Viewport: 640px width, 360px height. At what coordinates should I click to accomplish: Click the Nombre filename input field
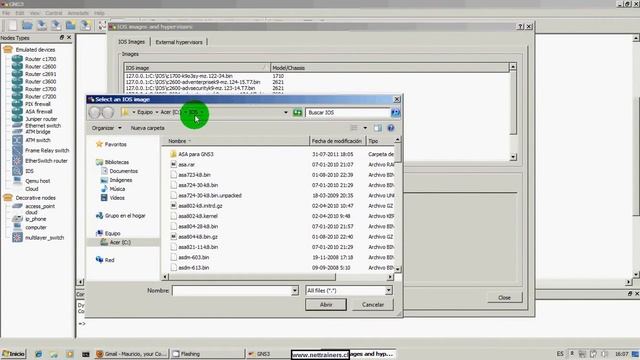[232, 291]
